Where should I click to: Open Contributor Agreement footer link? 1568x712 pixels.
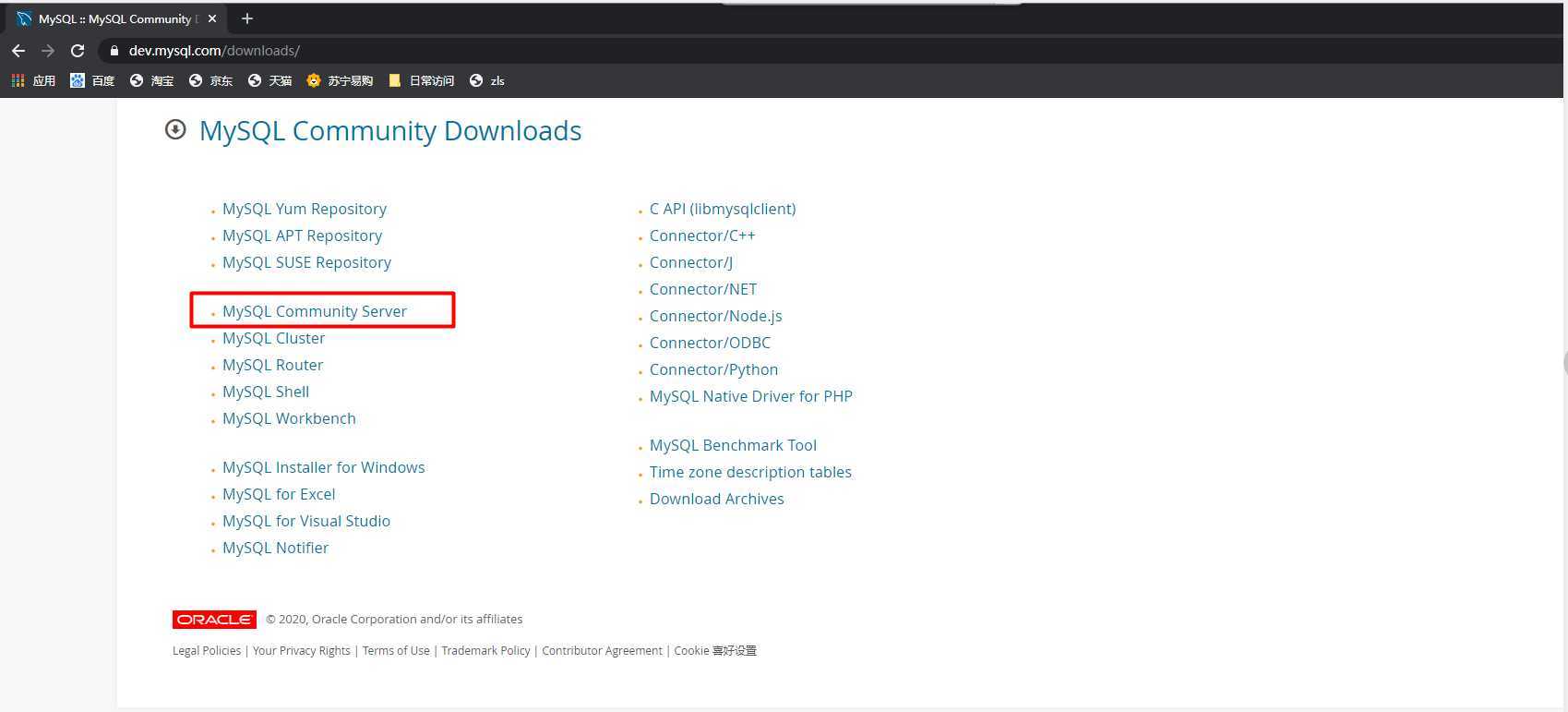tap(603, 651)
